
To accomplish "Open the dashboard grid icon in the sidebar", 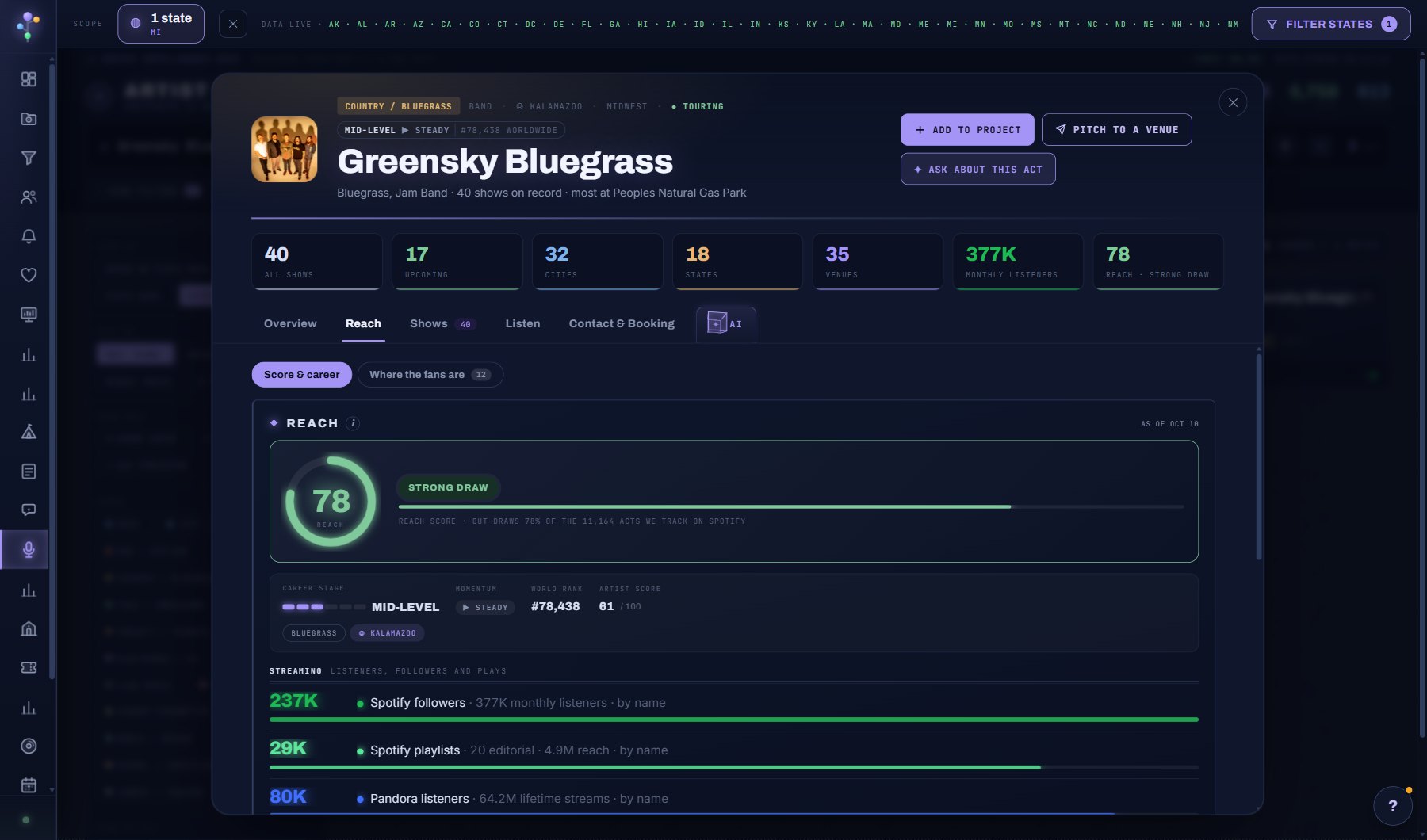I will tap(29, 79).
